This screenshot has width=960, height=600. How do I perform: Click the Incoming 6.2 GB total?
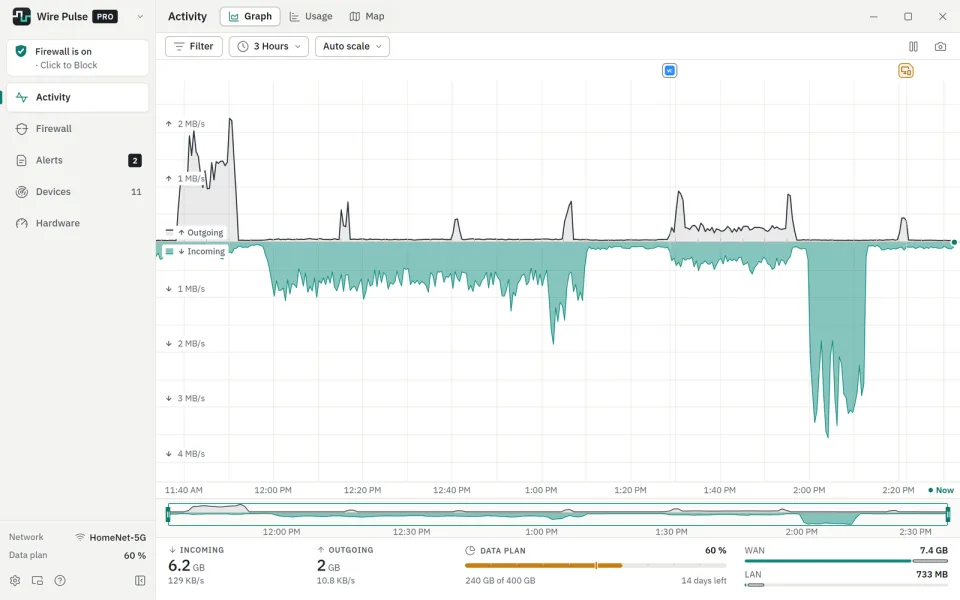(x=186, y=566)
